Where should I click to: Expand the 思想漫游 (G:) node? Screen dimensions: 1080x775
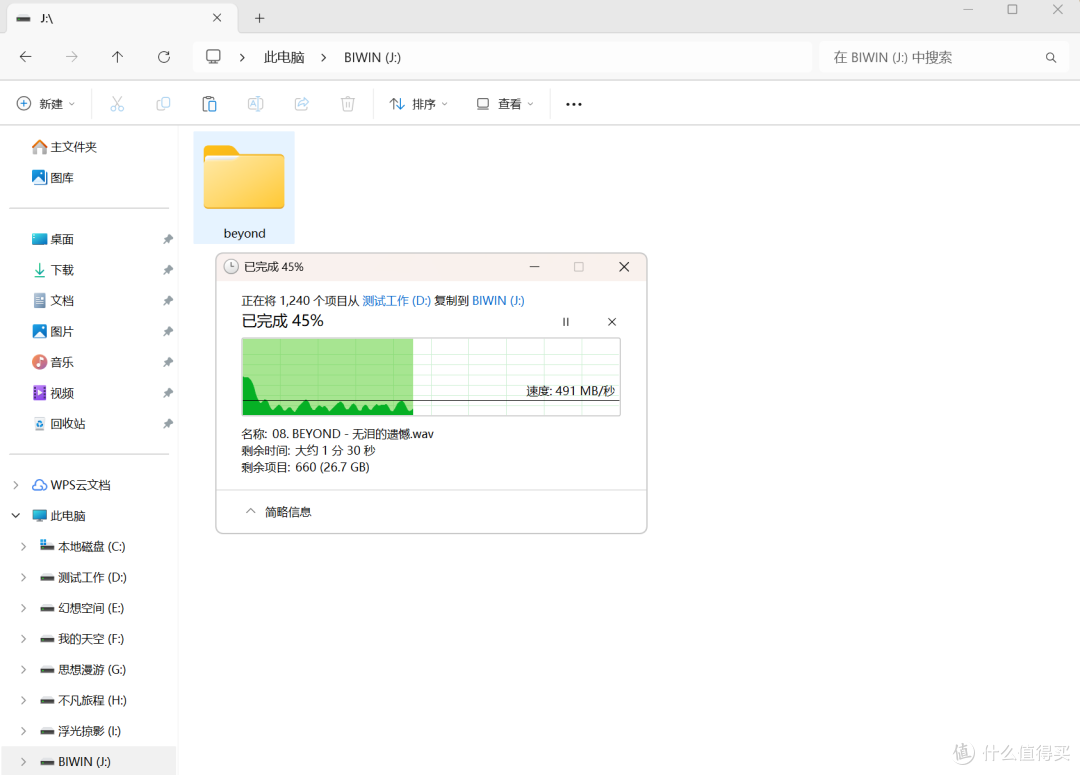(x=23, y=670)
